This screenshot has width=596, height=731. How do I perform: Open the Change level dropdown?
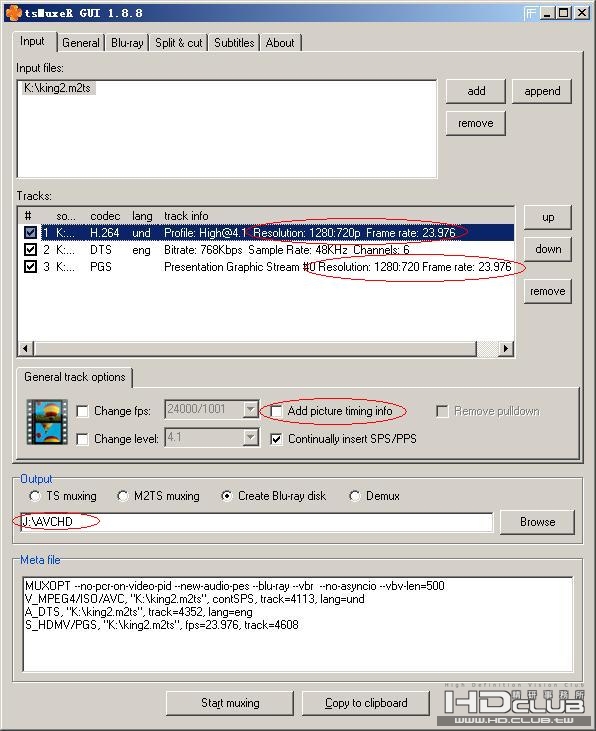point(250,437)
